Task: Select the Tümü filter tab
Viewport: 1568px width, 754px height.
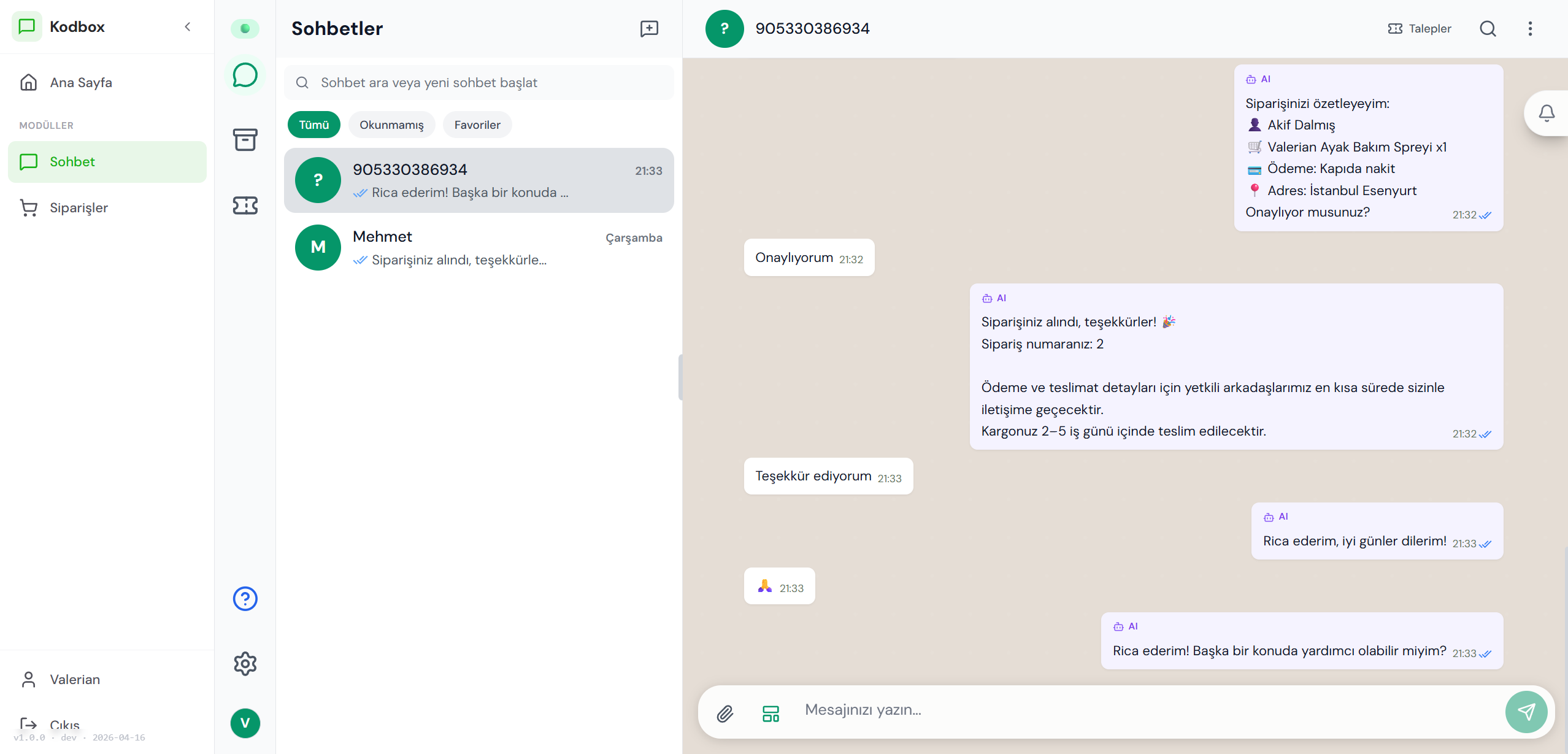Action: click(314, 125)
